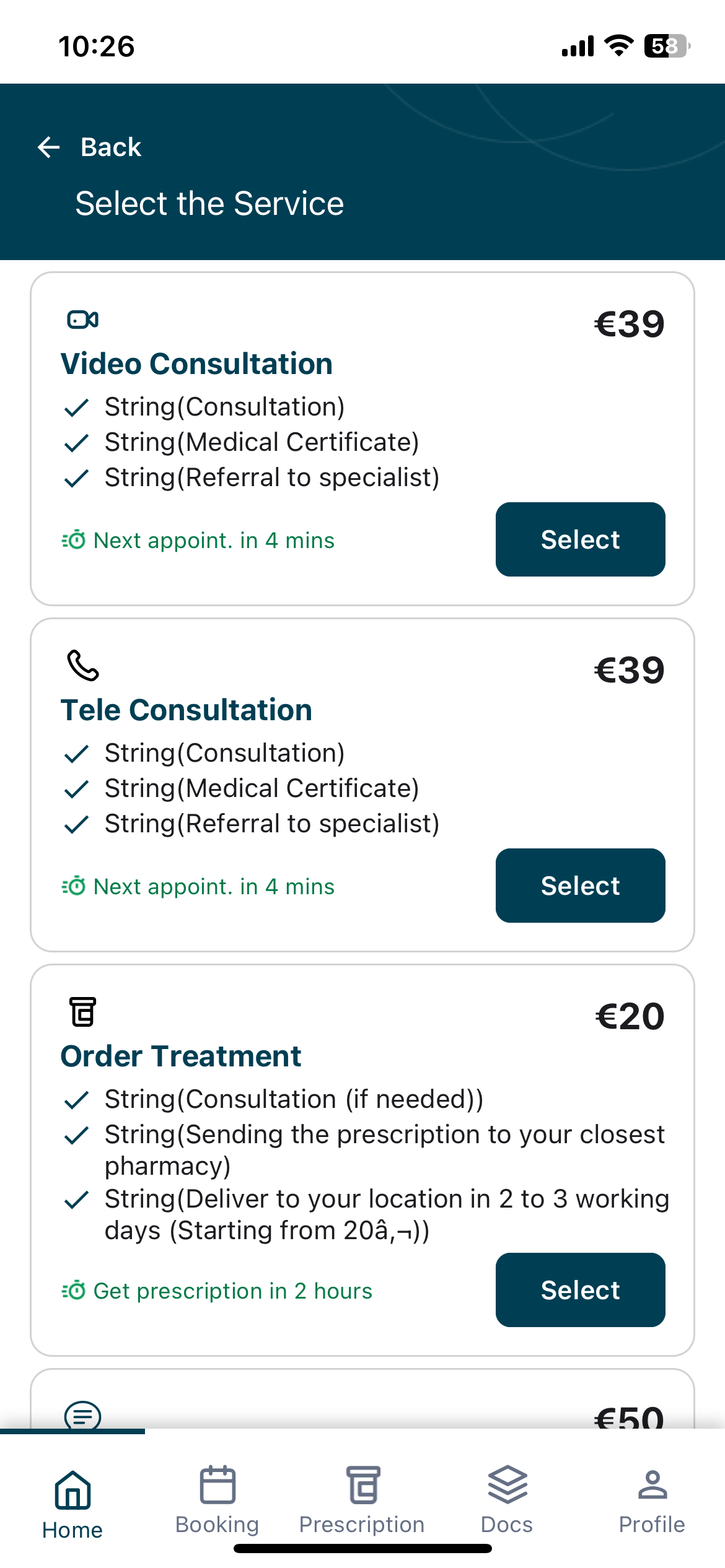Click the Back label in header
725x1568 pixels.
(x=111, y=147)
